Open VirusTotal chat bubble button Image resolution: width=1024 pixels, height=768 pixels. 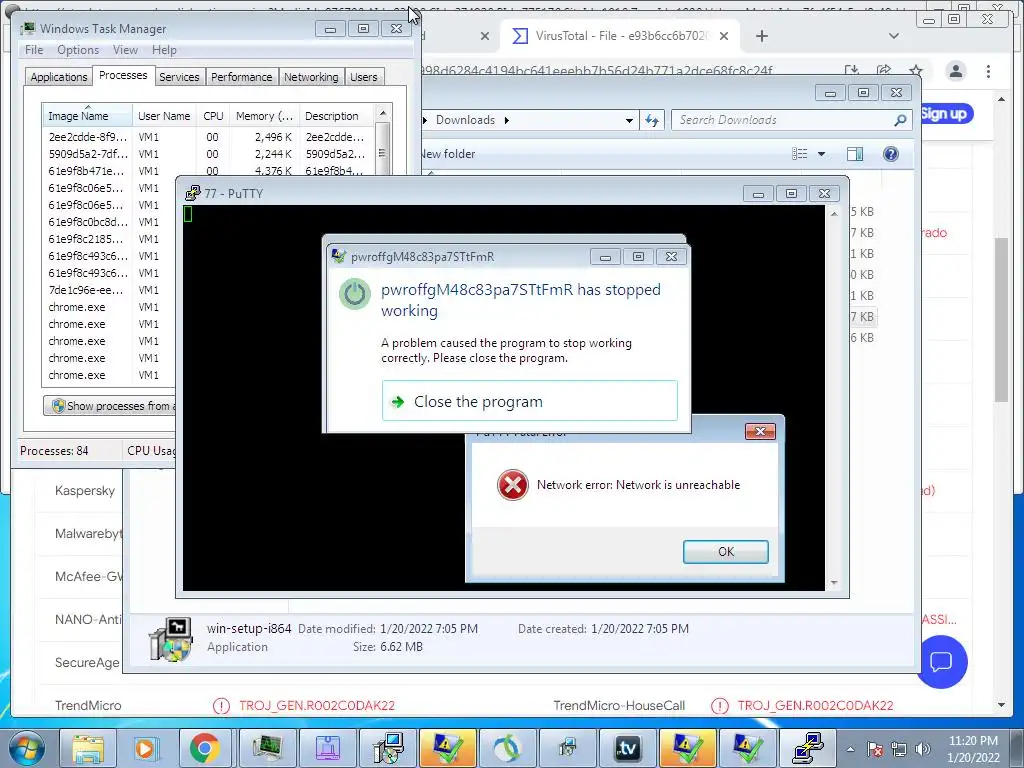tap(941, 662)
